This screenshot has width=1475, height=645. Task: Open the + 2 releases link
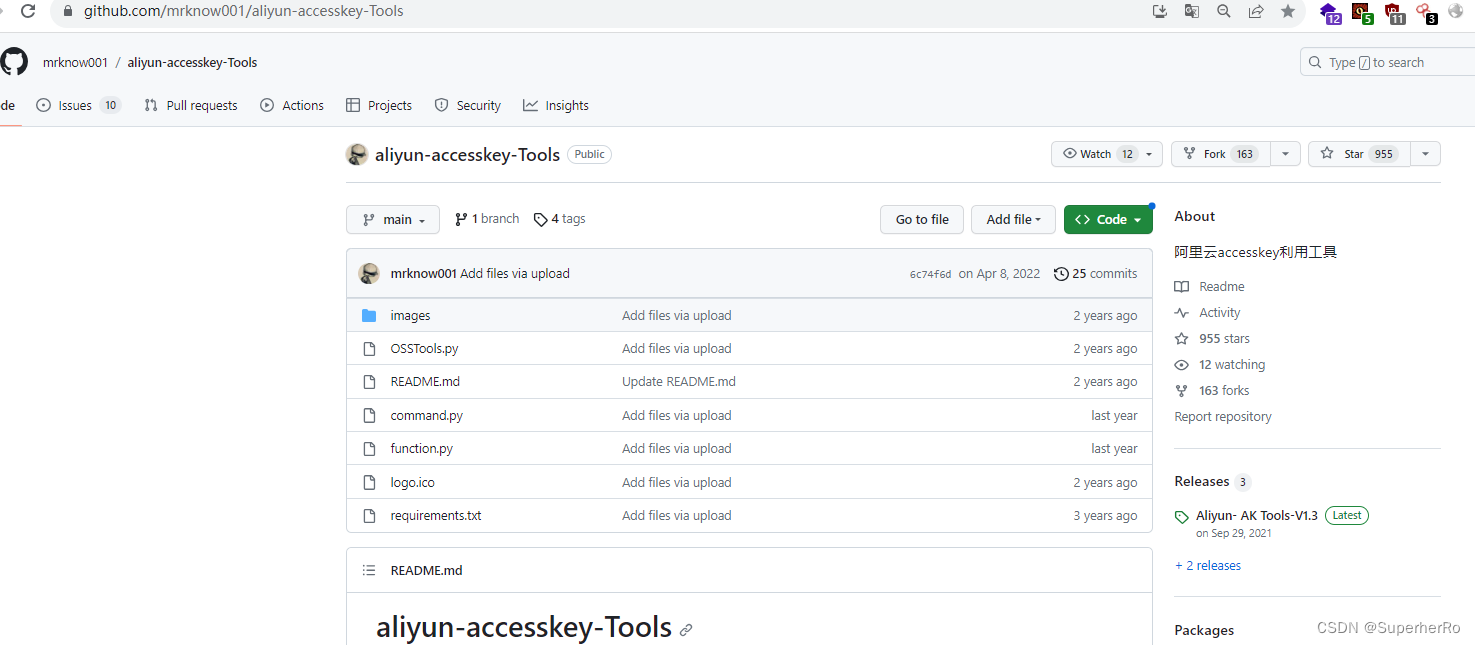(1208, 566)
